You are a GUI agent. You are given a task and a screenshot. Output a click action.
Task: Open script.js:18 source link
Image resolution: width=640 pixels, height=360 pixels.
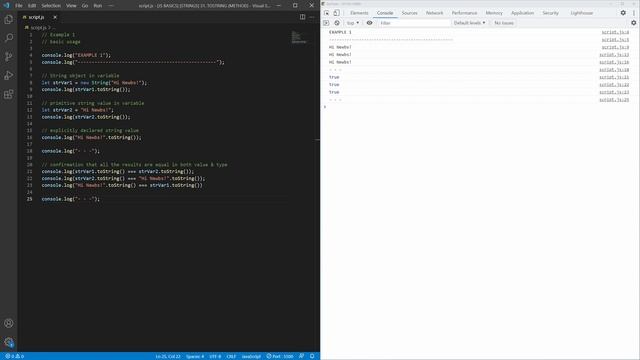[614, 70]
